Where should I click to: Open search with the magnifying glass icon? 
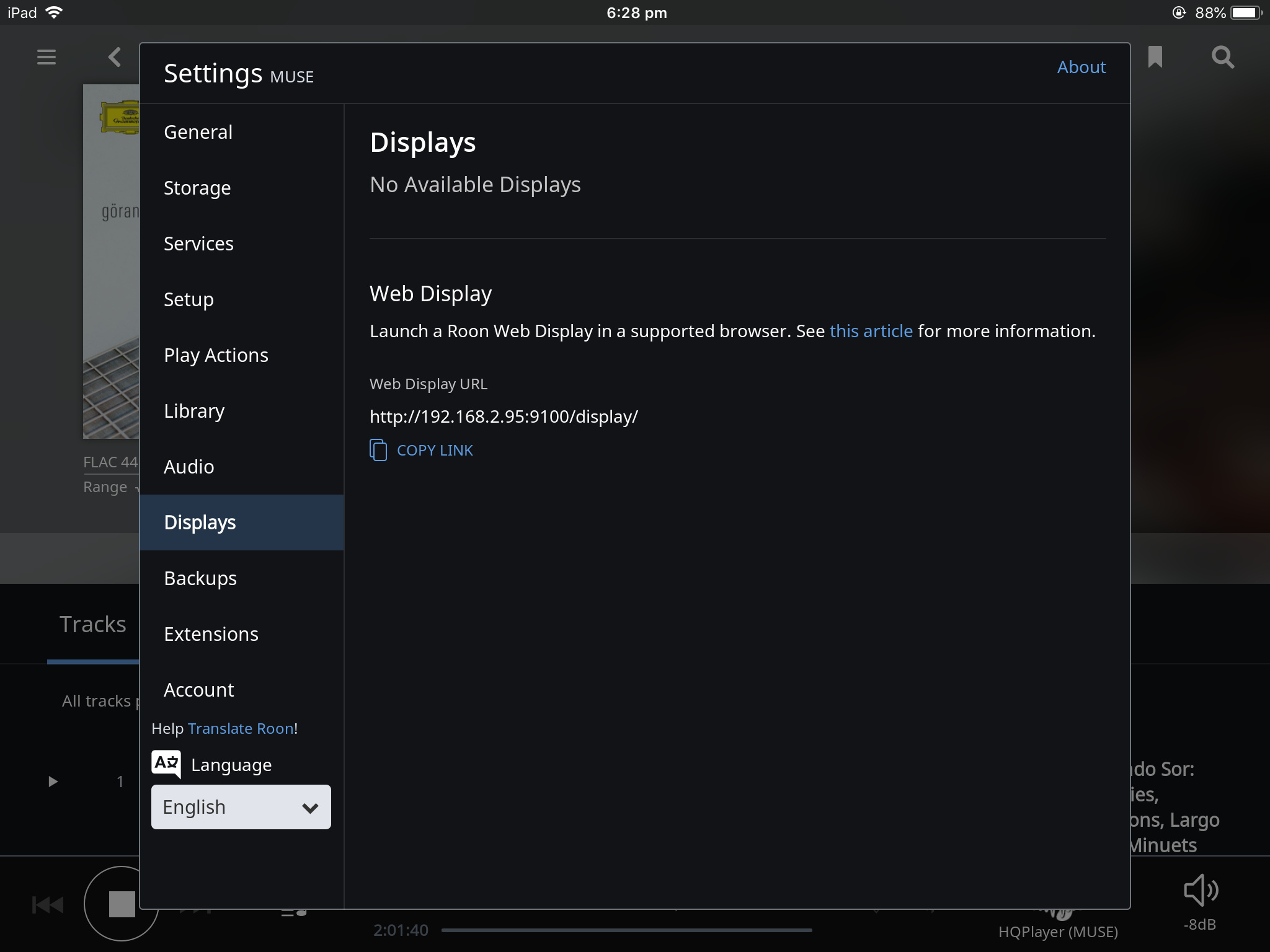(1221, 57)
